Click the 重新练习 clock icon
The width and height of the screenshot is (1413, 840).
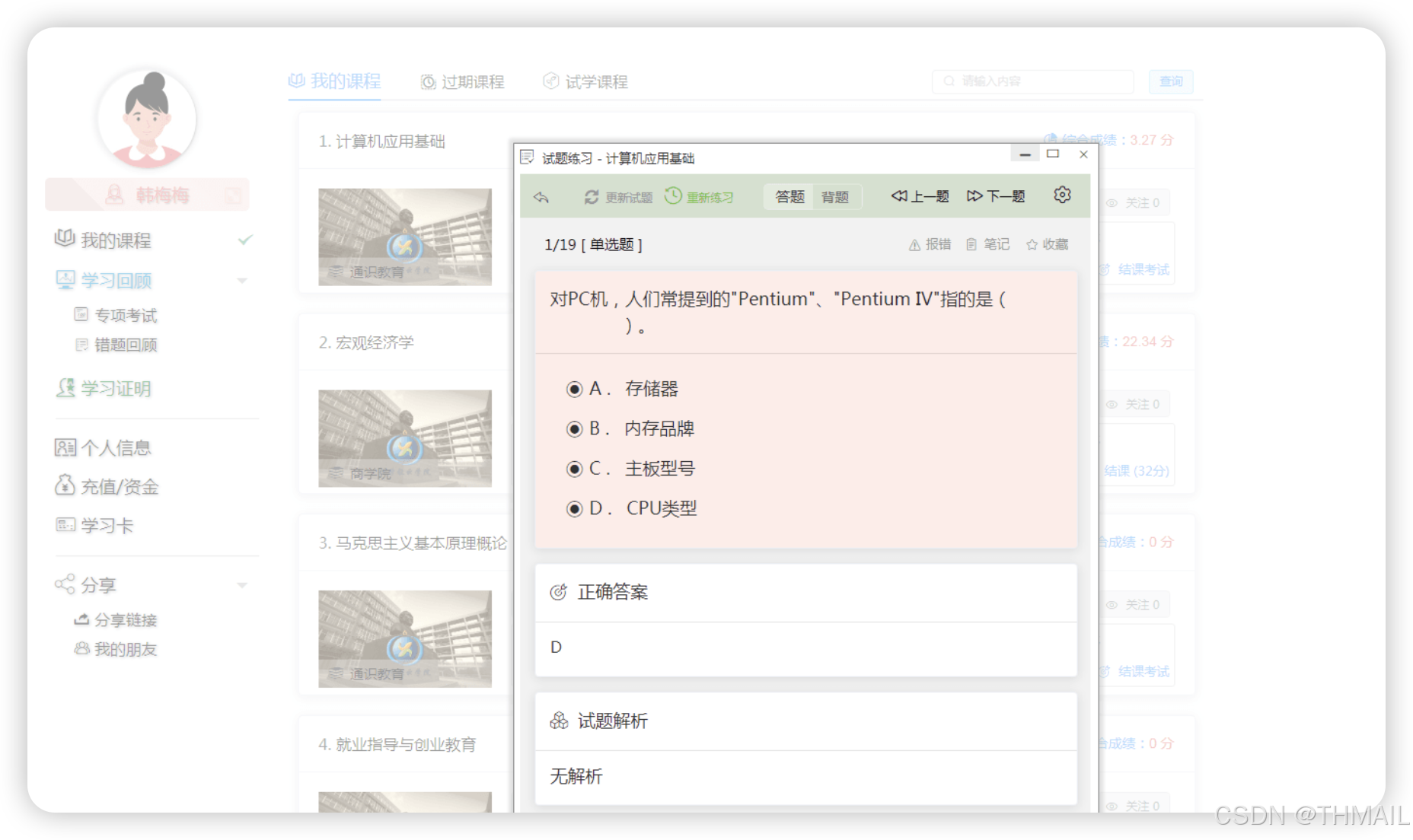click(671, 196)
